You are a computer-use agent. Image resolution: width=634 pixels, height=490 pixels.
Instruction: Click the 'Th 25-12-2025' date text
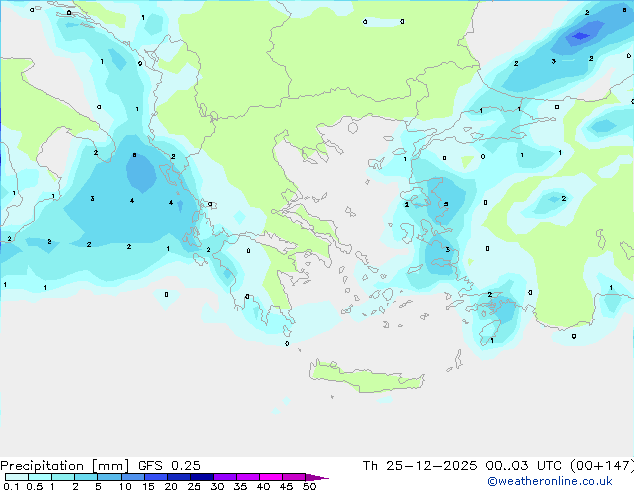point(420,466)
